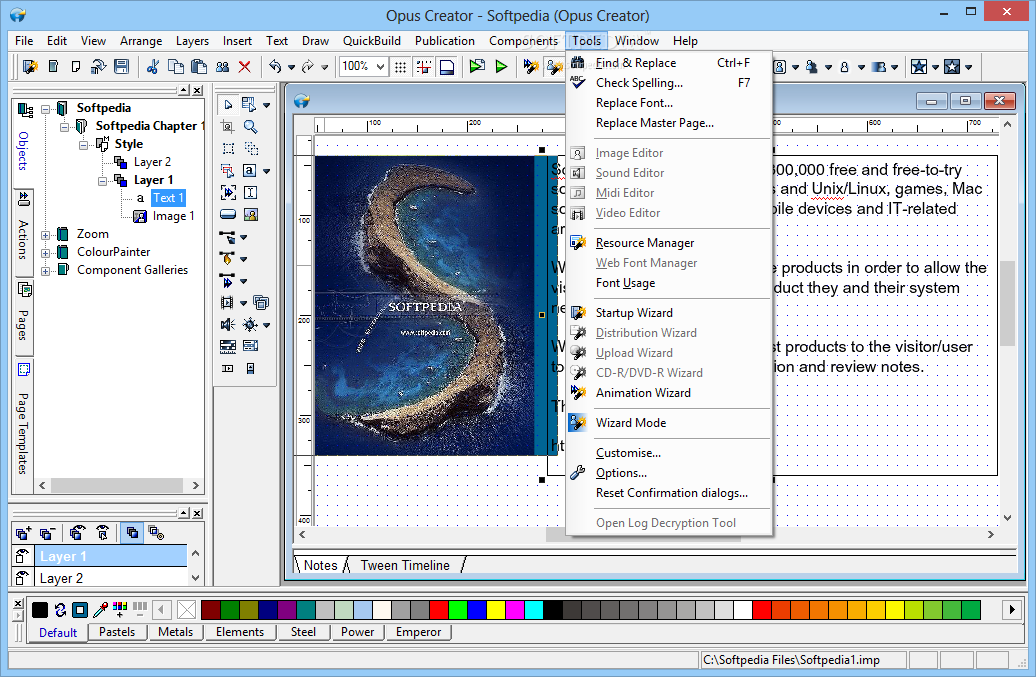
Task: Click the Objects tree horizontal scrollbar
Action: tap(119, 485)
